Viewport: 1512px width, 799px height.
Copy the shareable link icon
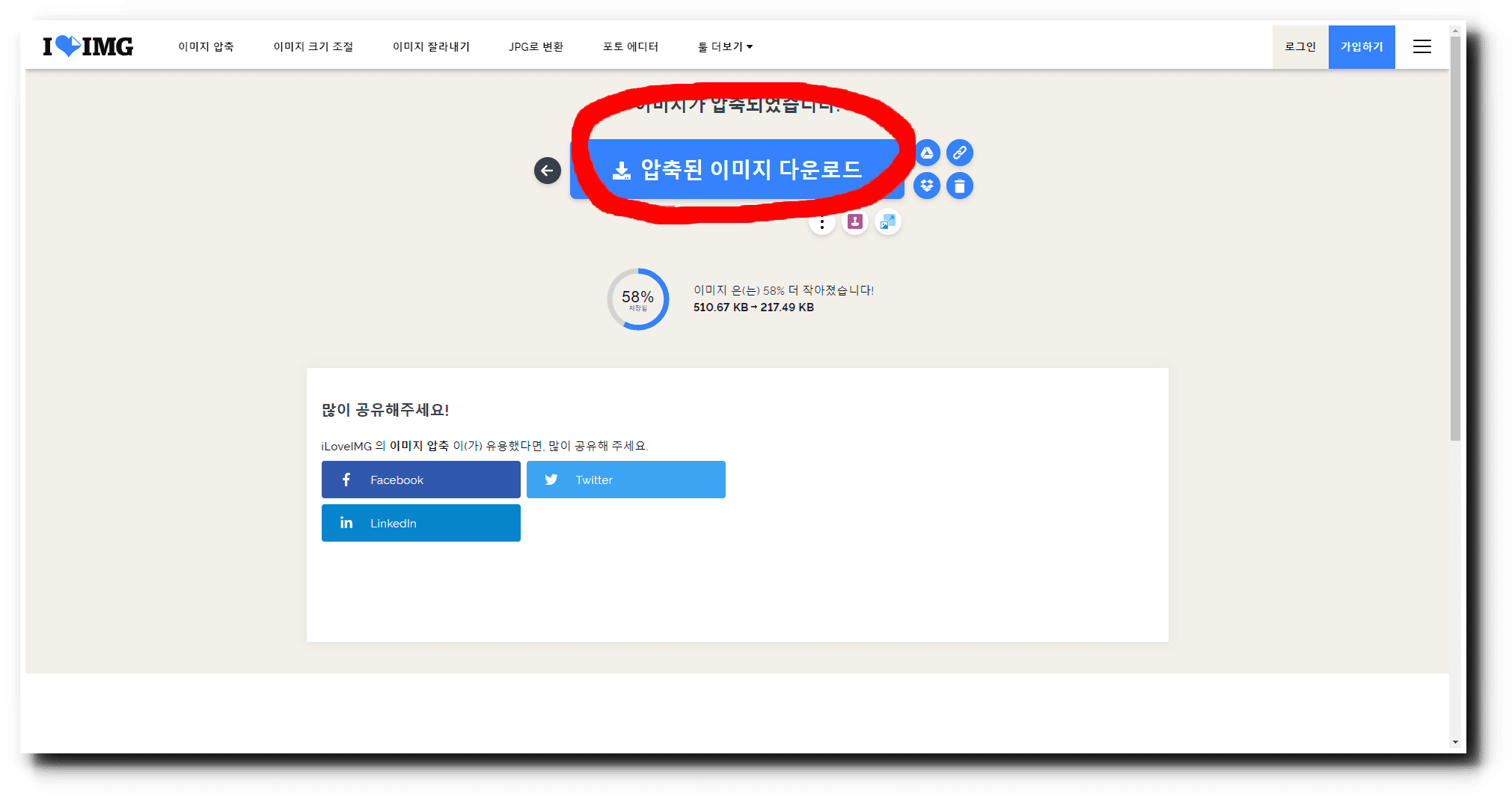pyautogui.click(x=960, y=153)
